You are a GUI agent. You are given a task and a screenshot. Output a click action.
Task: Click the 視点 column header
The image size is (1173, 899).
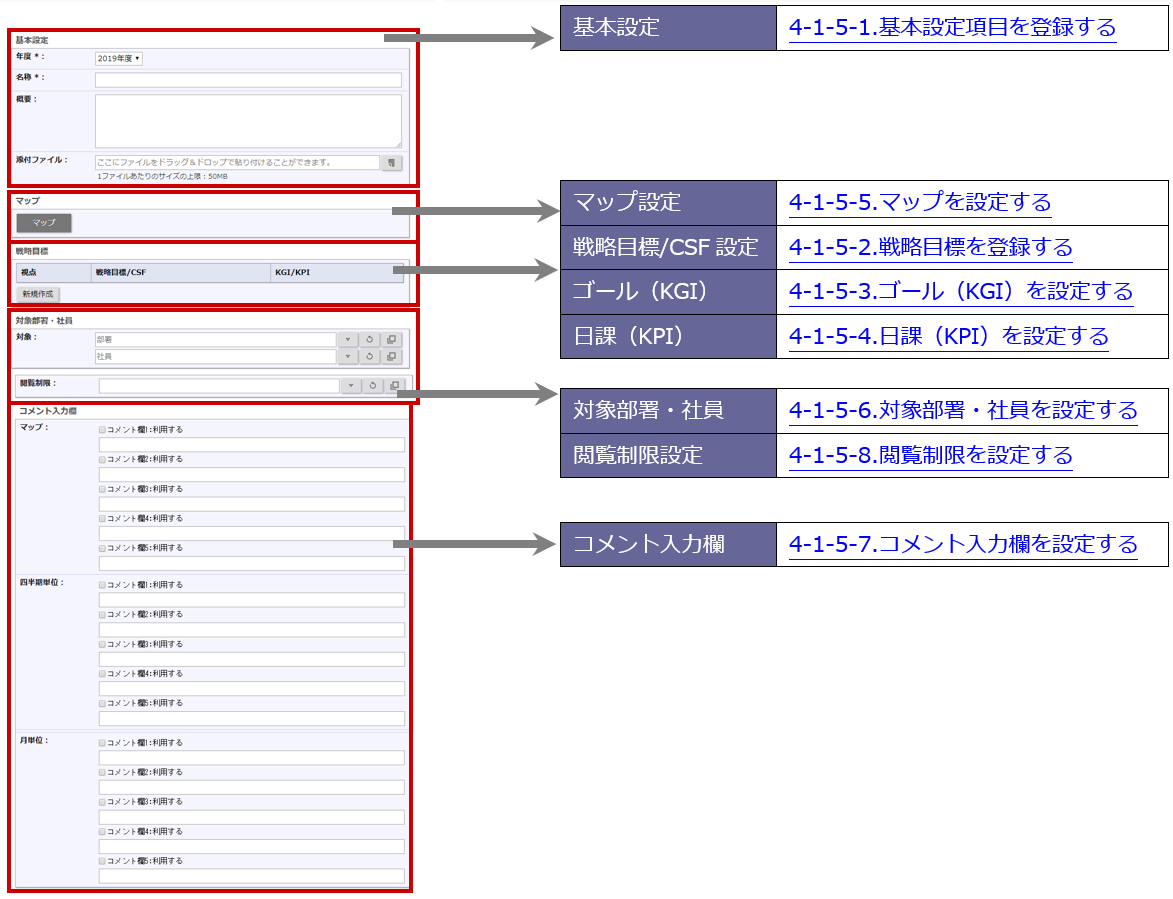[x=53, y=272]
